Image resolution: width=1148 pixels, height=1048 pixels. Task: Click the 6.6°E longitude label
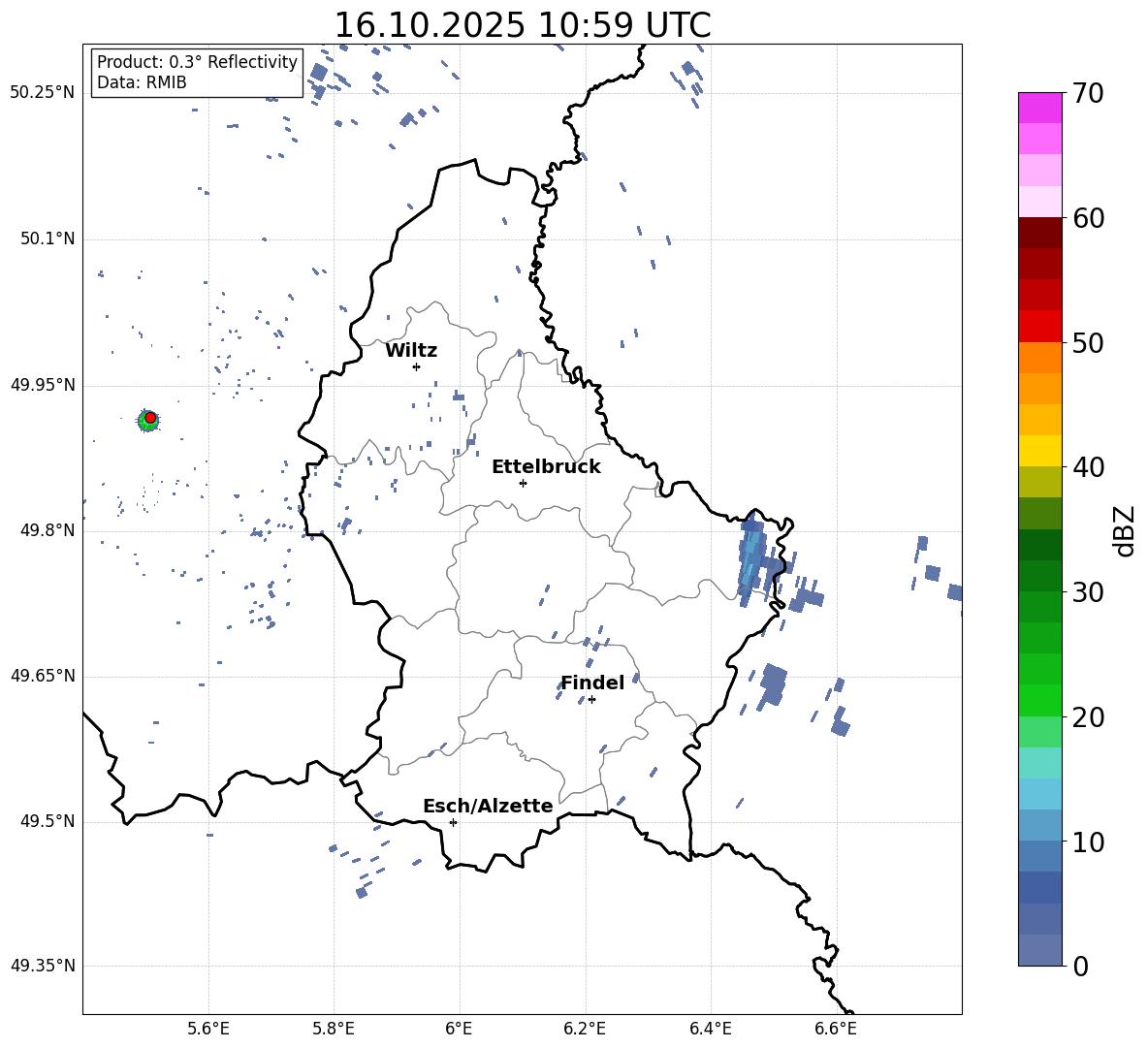point(836,1029)
